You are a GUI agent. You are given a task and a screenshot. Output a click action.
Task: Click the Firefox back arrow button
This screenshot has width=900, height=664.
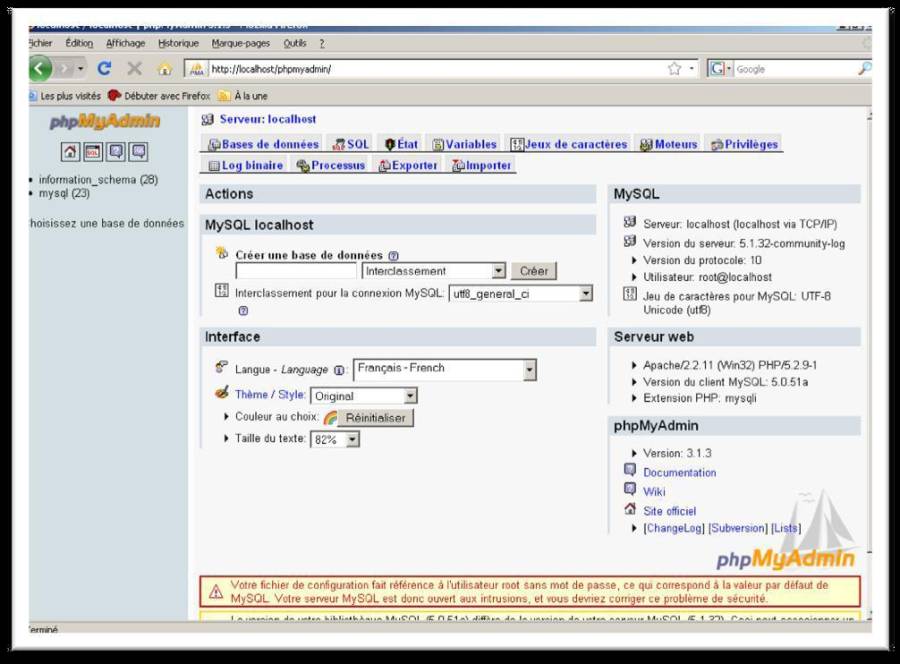[x=40, y=69]
